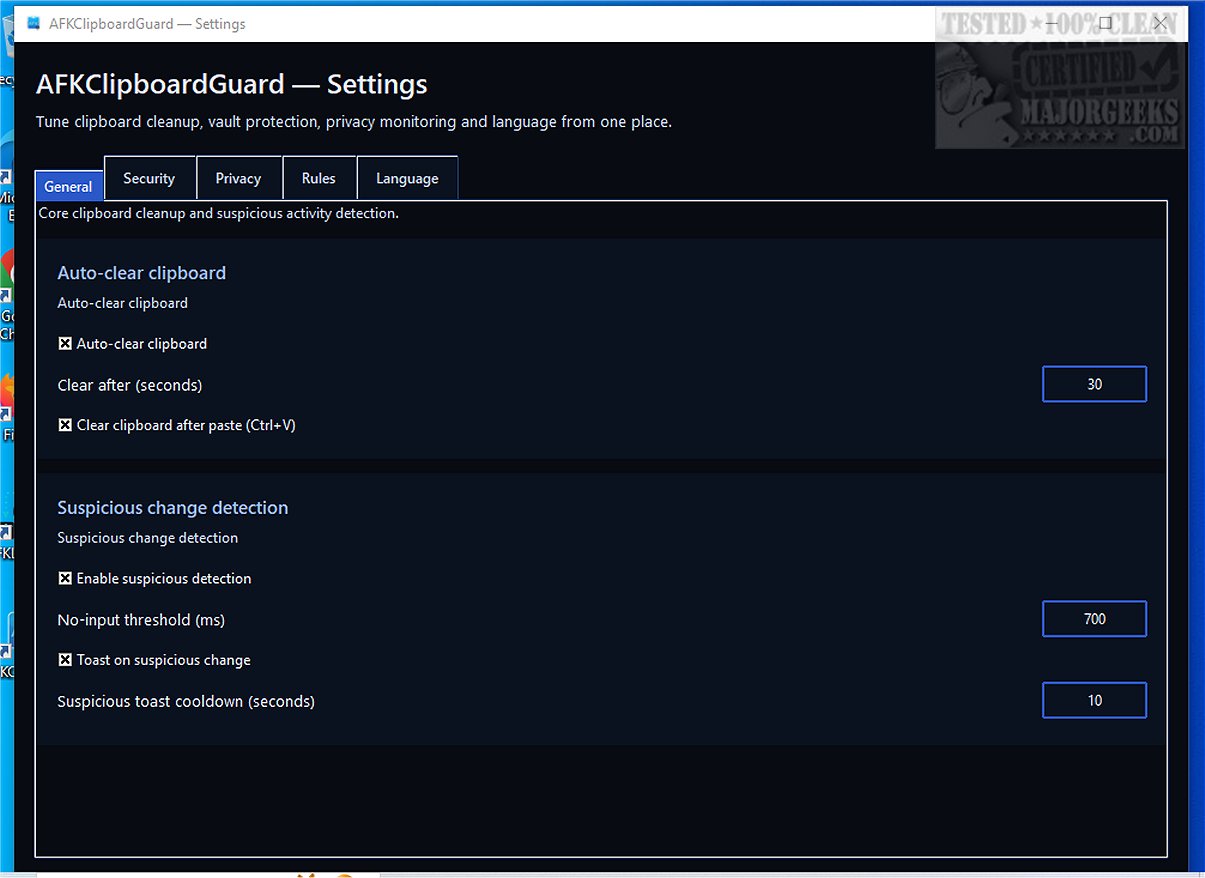This screenshot has height=878, width=1205.
Task: Click the AFKClipboardGuard title bar app icon
Action: (x=33, y=23)
